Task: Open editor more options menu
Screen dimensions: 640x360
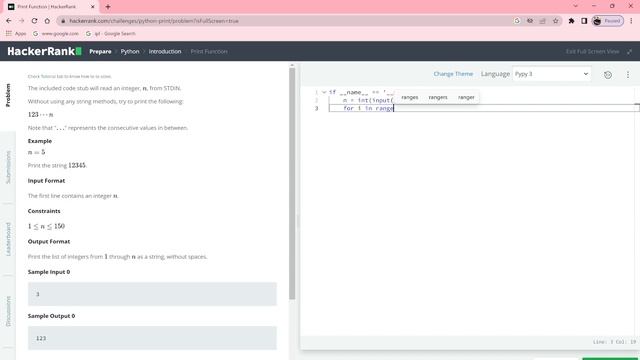Action: 628,74
